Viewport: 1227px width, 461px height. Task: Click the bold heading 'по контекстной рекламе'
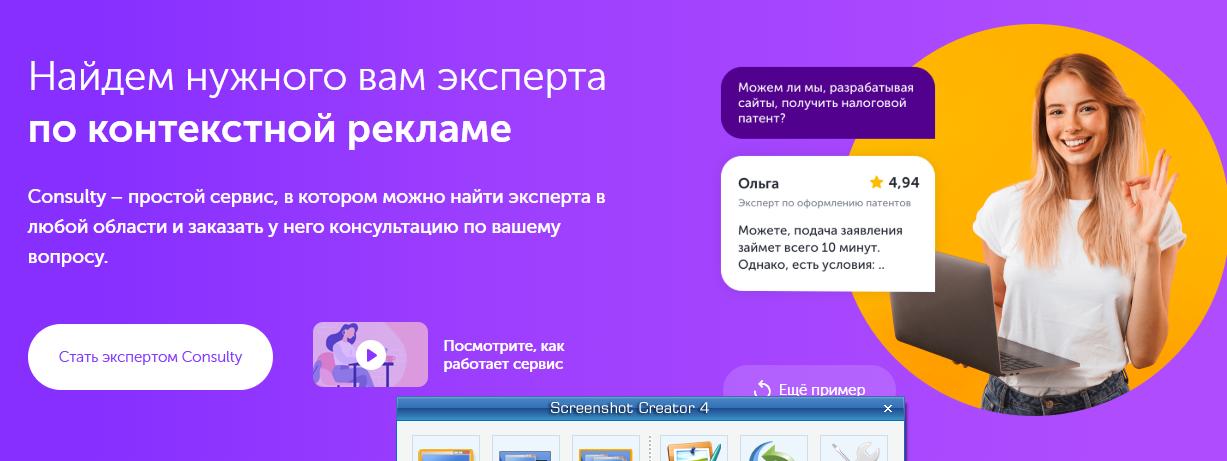[270, 128]
